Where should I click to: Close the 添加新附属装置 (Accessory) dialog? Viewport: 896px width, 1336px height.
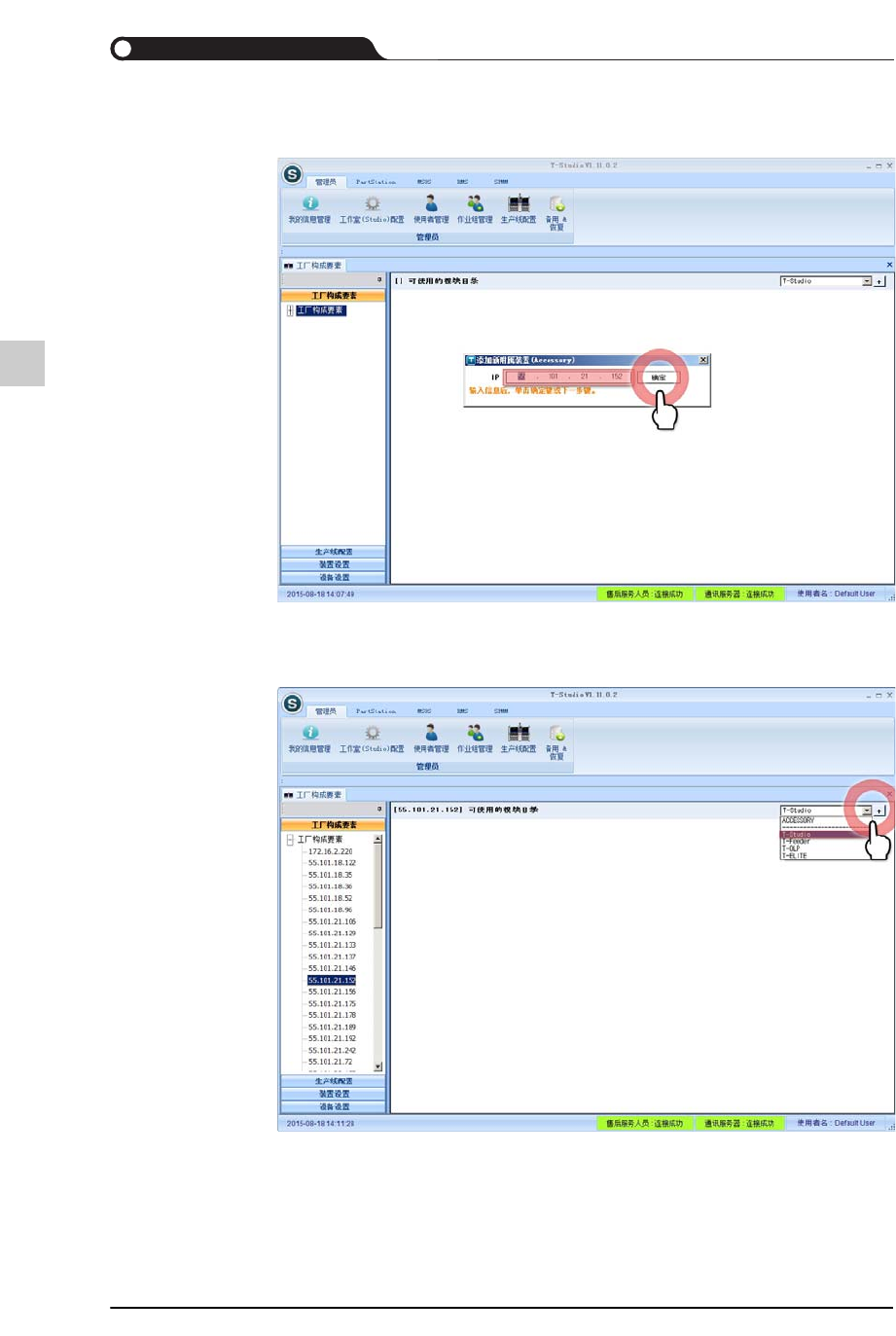click(703, 360)
